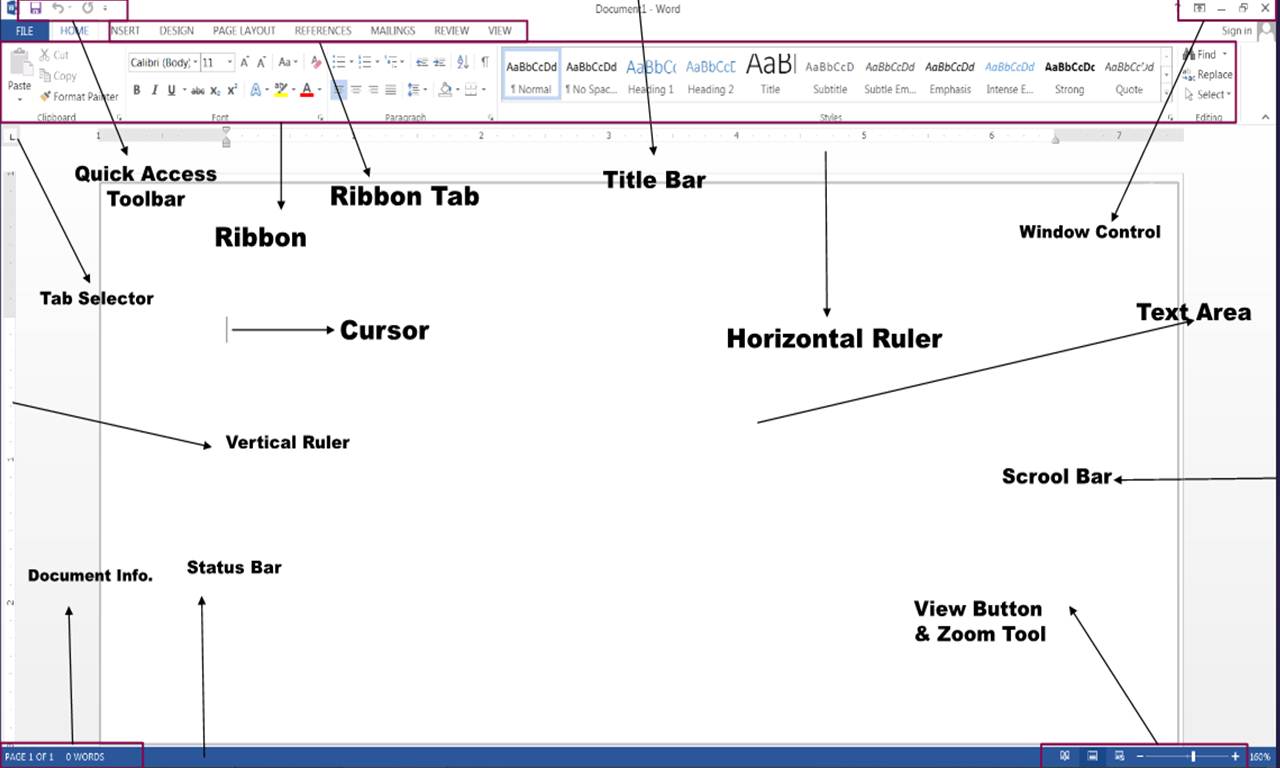Open the Font name dropdown
Screen dimensions: 1280x768
tap(195, 62)
